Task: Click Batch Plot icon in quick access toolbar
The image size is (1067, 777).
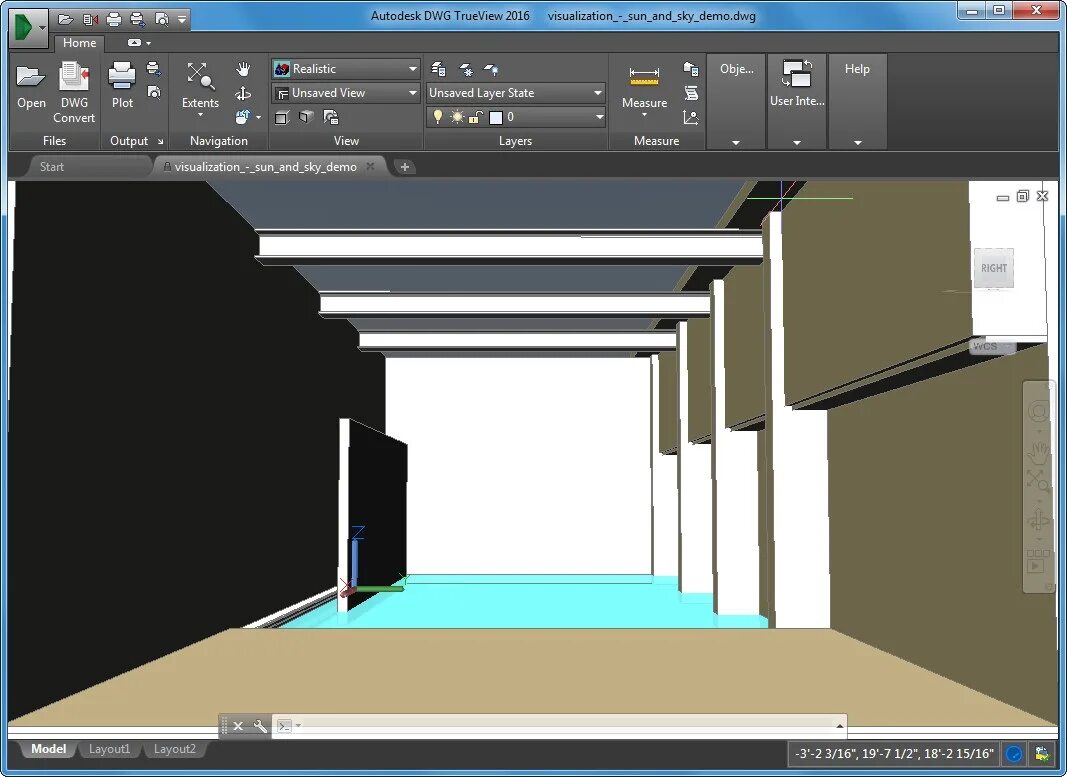Action: (x=137, y=19)
